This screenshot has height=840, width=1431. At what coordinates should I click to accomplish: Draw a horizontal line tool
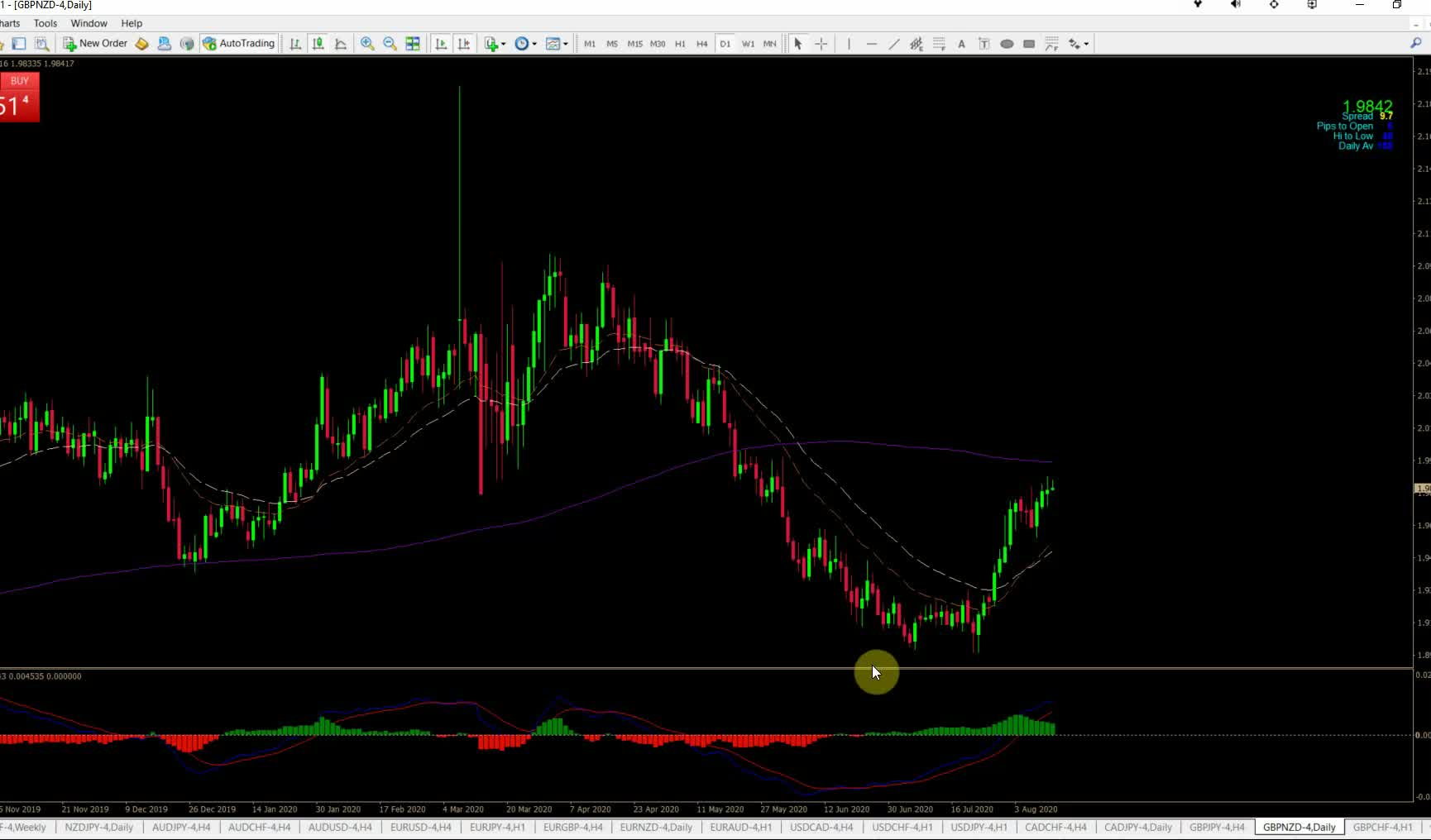871,44
